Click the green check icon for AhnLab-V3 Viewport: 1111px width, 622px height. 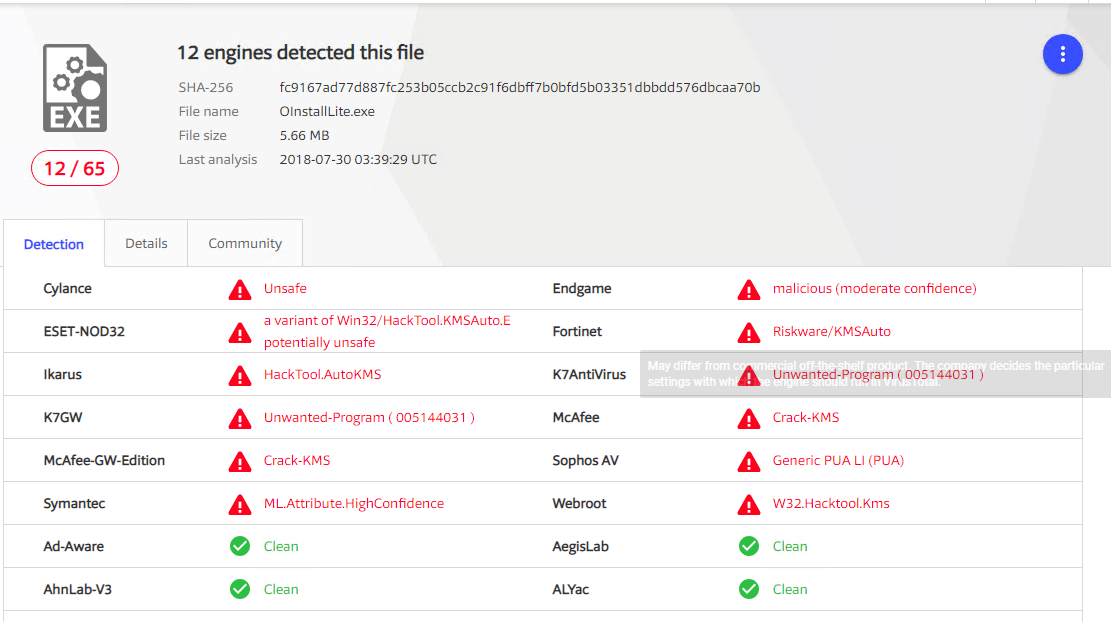click(x=240, y=589)
